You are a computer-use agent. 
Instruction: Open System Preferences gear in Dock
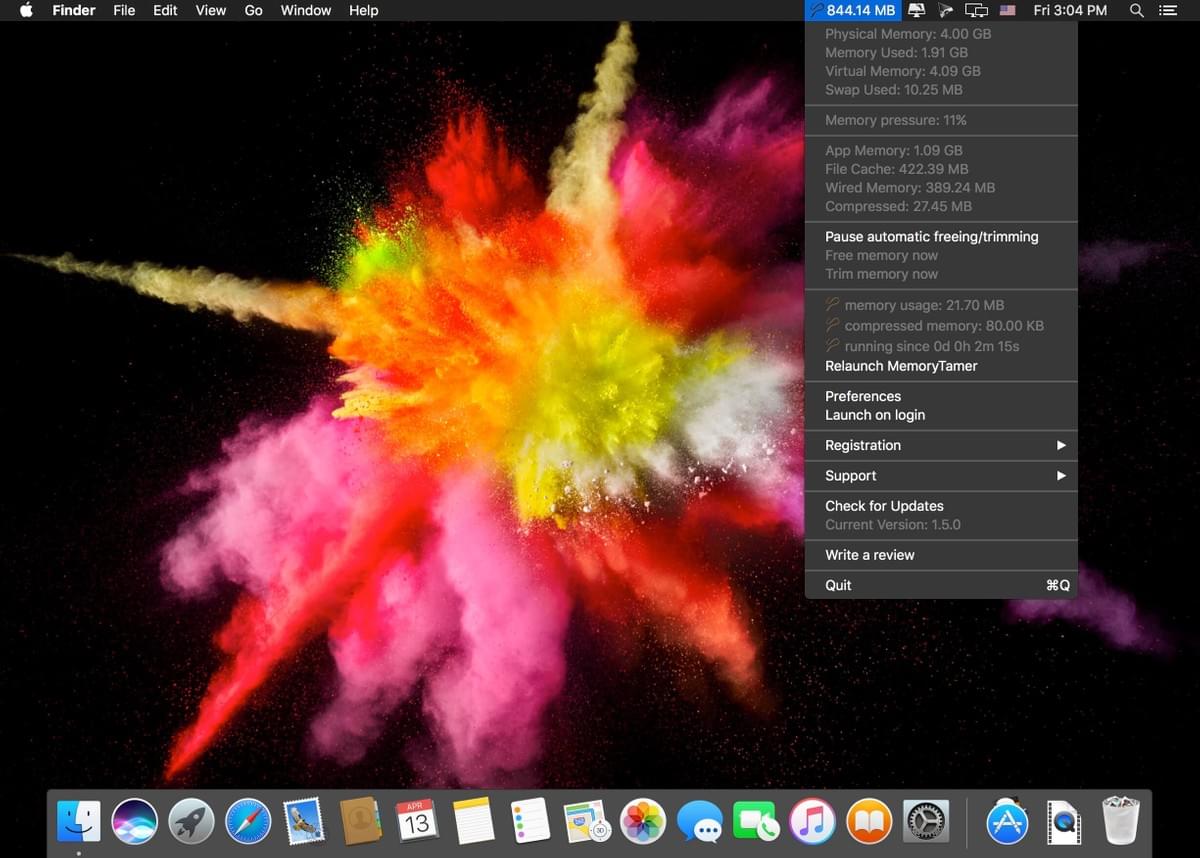[x=925, y=822]
